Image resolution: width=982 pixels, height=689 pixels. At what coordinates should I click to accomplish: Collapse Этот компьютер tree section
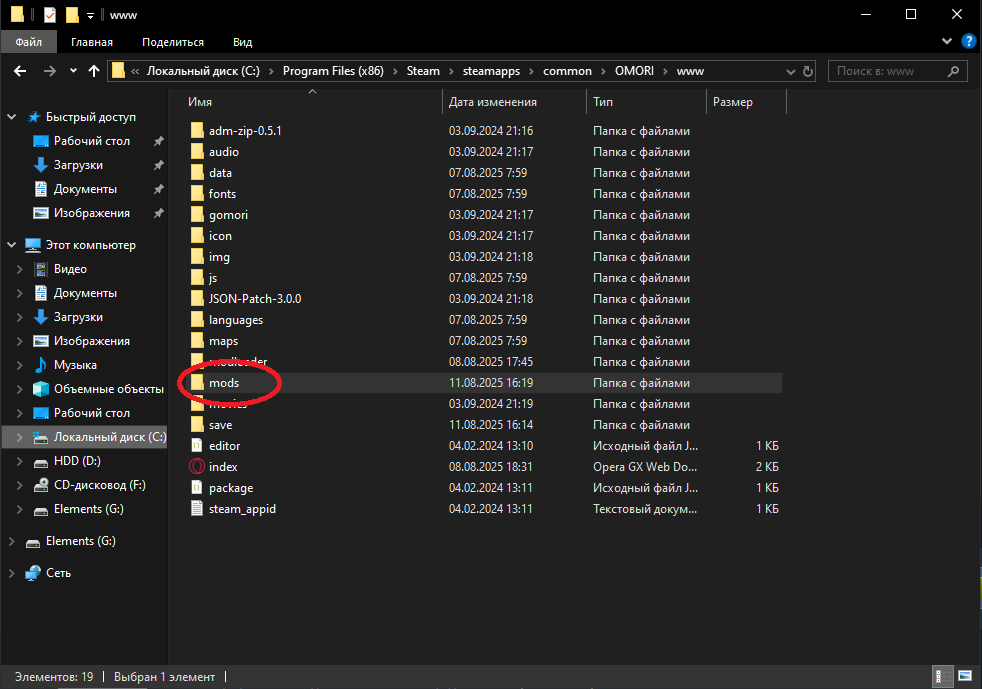click(11, 245)
